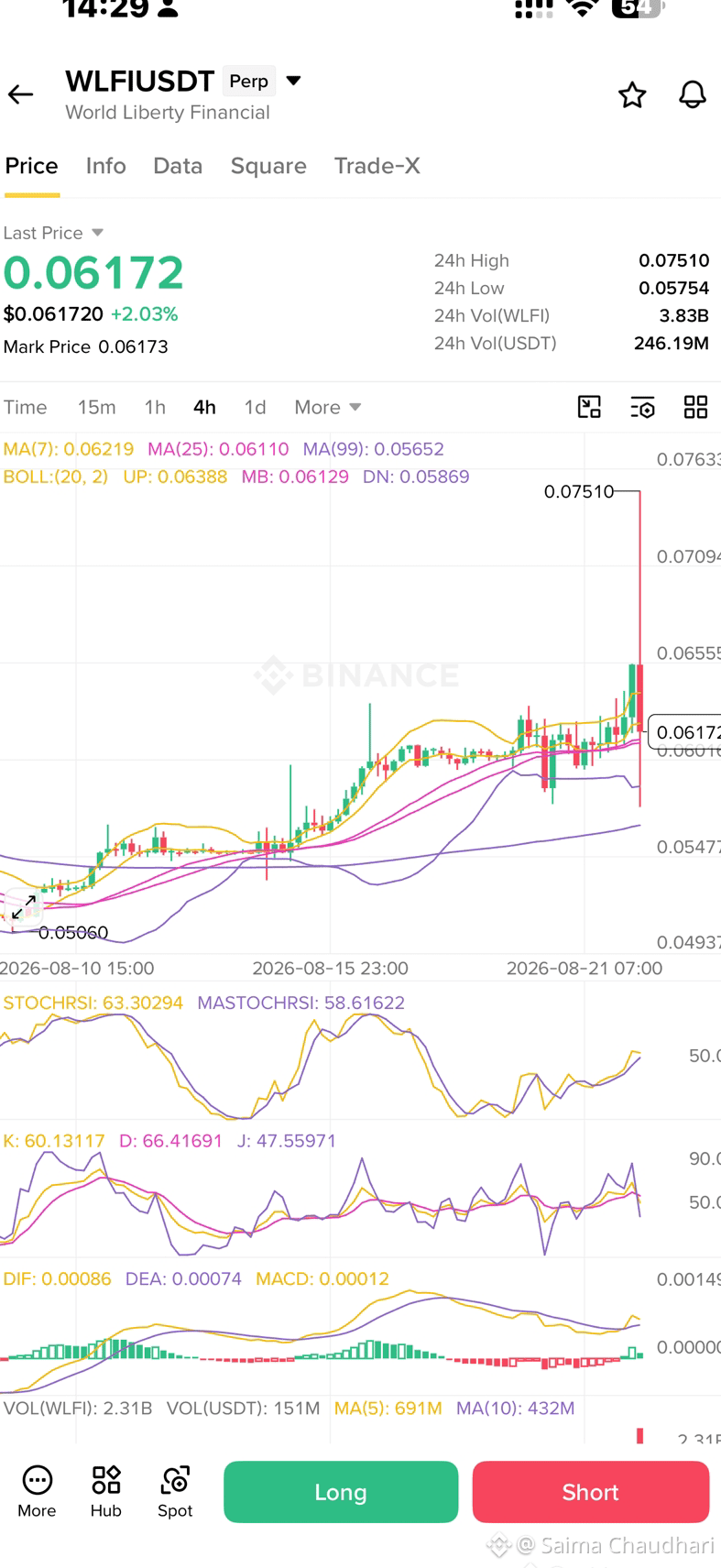Tap the Perp contract badge

tap(249, 82)
